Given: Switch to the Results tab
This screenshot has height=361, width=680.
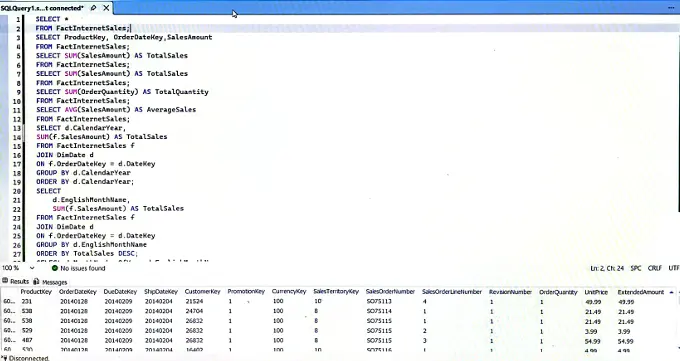Looking at the screenshot, I should [16, 282].
